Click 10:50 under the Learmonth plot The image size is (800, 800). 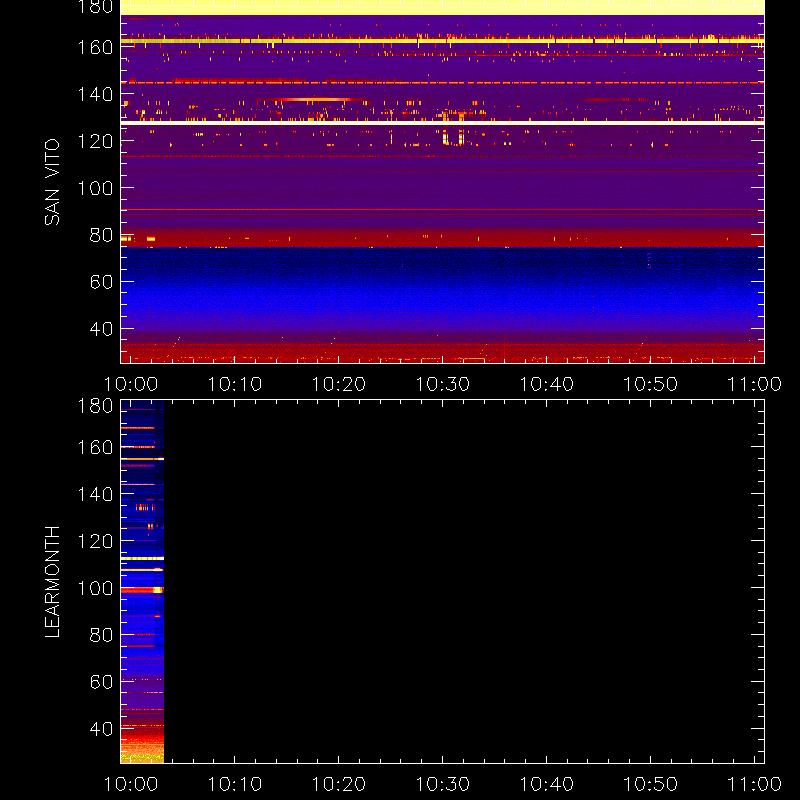[x=651, y=784]
